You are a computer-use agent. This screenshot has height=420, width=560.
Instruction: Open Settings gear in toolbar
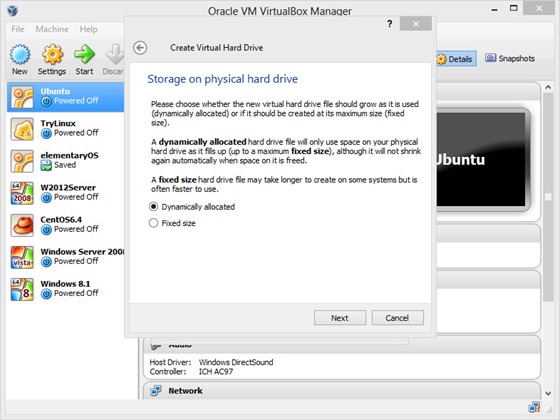click(52, 55)
